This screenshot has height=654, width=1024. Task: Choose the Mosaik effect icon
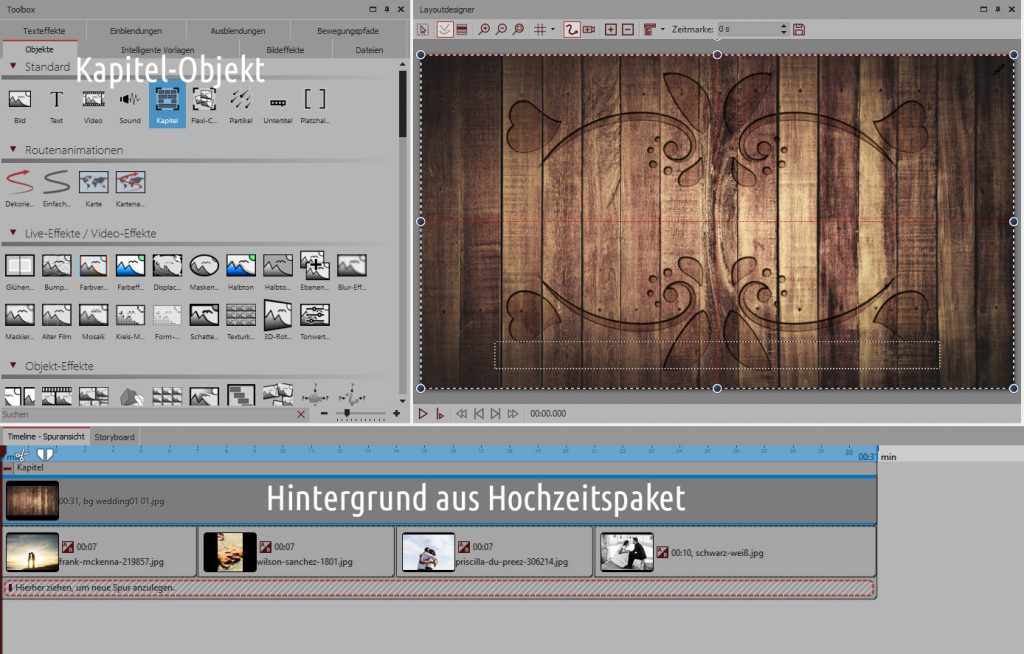93,316
